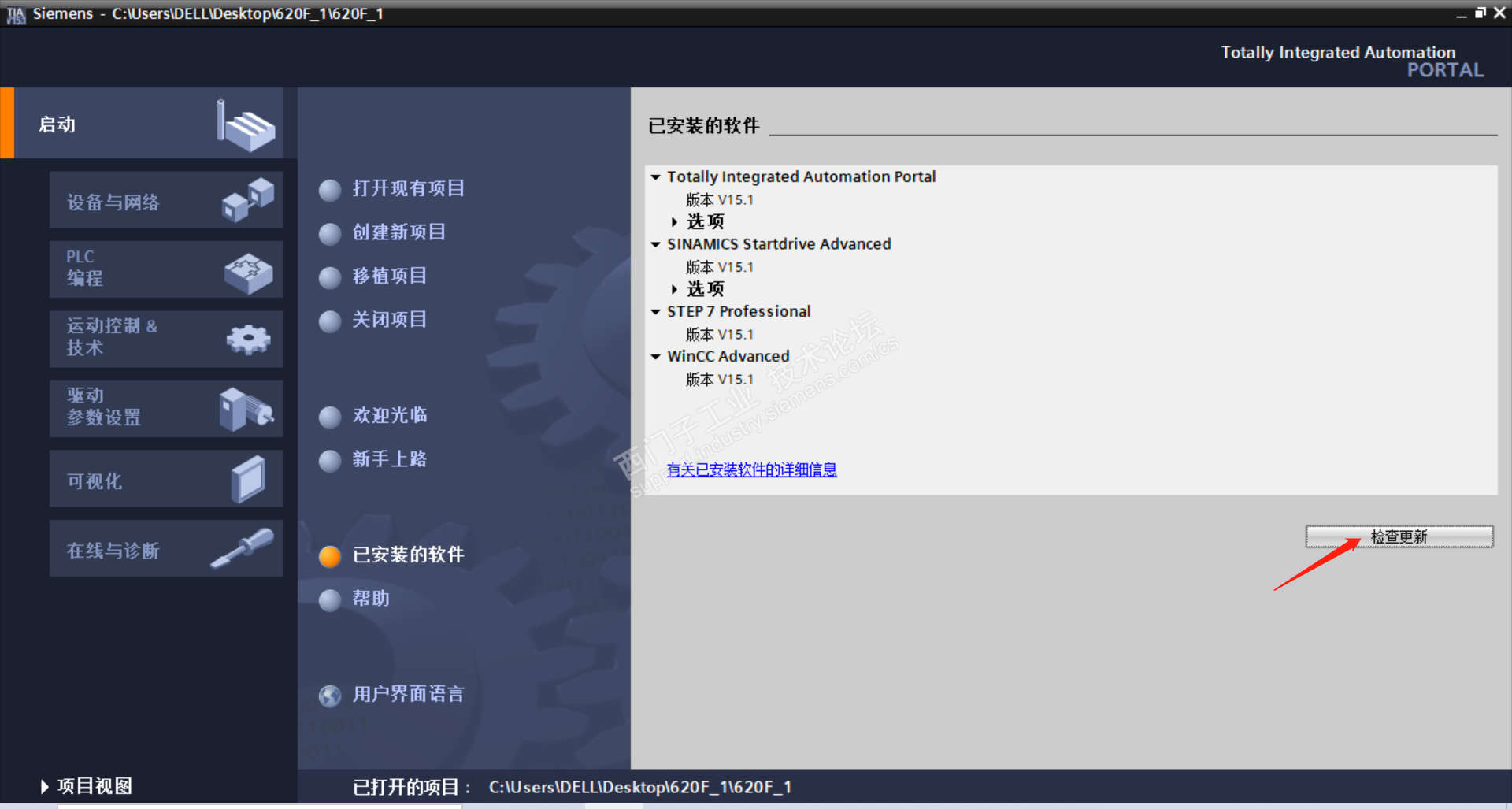
Task: Collapse the STEP 7 Professional node
Action: pyautogui.click(x=655, y=312)
